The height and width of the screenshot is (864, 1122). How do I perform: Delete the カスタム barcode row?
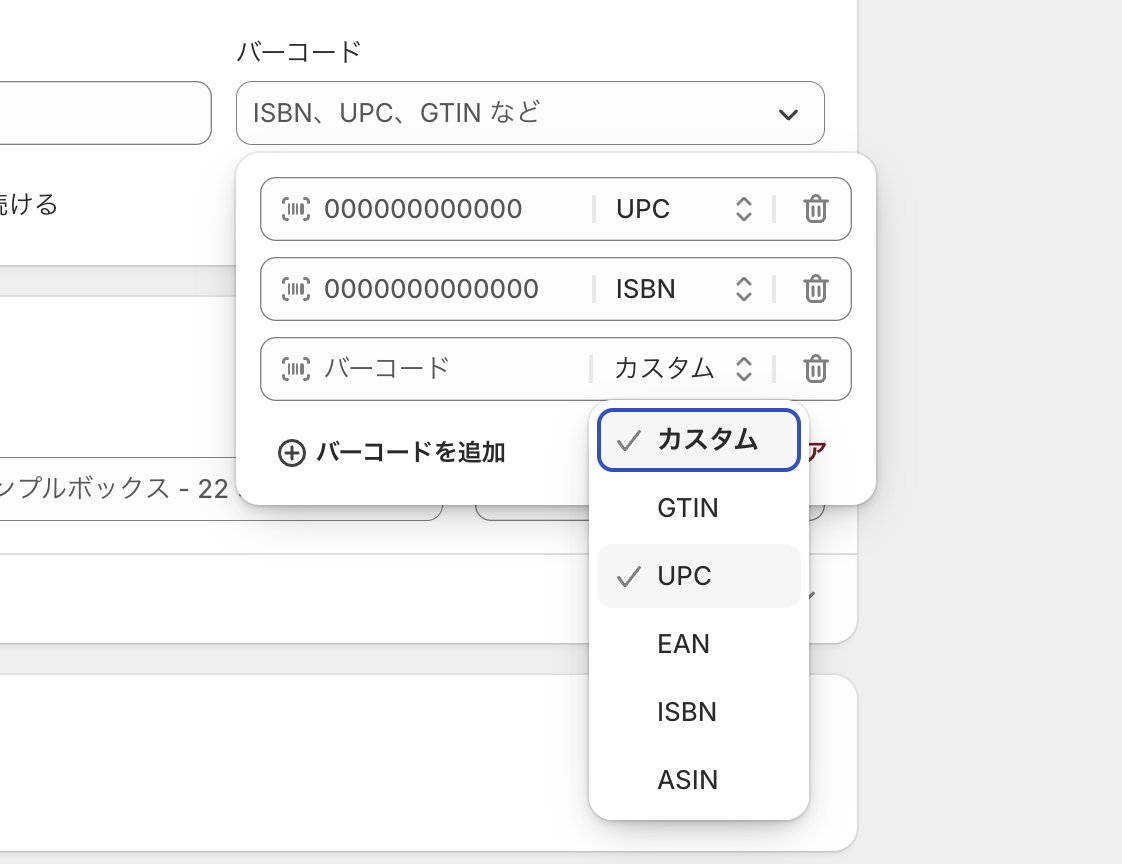tap(816, 369)
